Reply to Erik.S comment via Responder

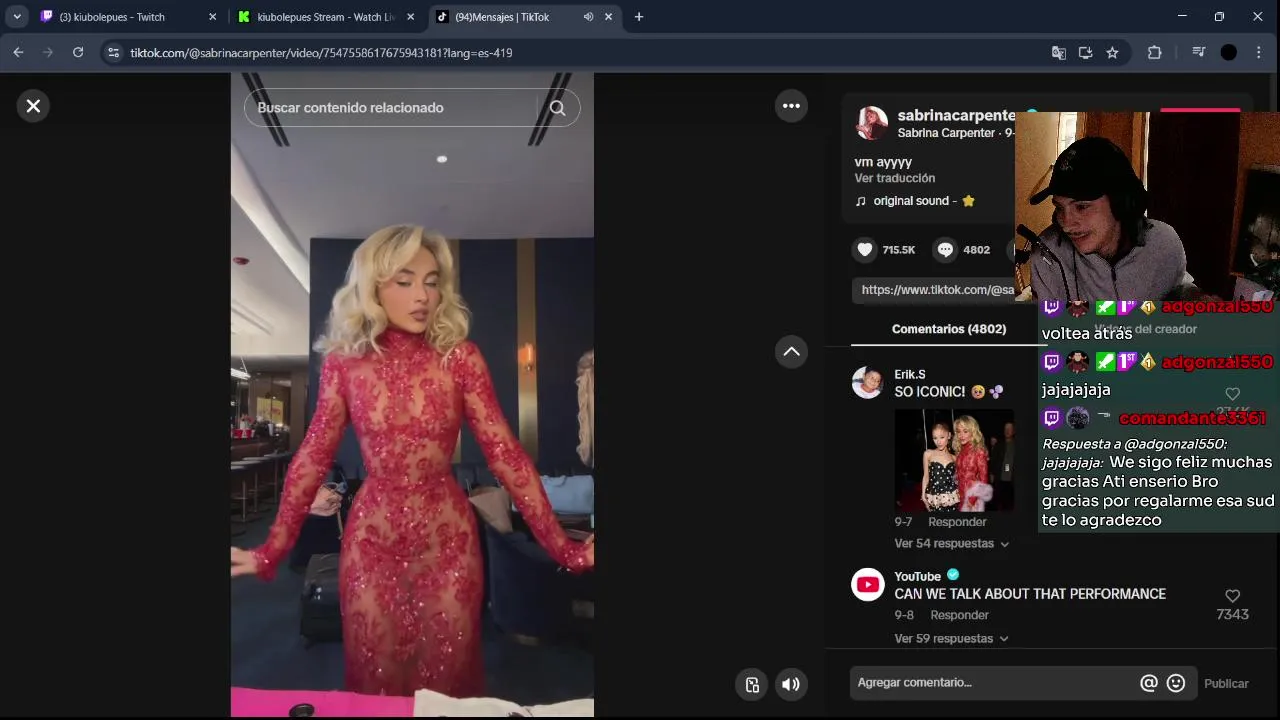(x=957, y=522)
